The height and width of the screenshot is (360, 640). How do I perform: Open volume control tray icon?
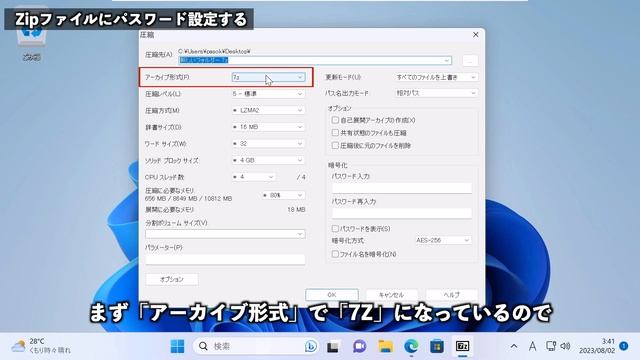coord(565,346)
